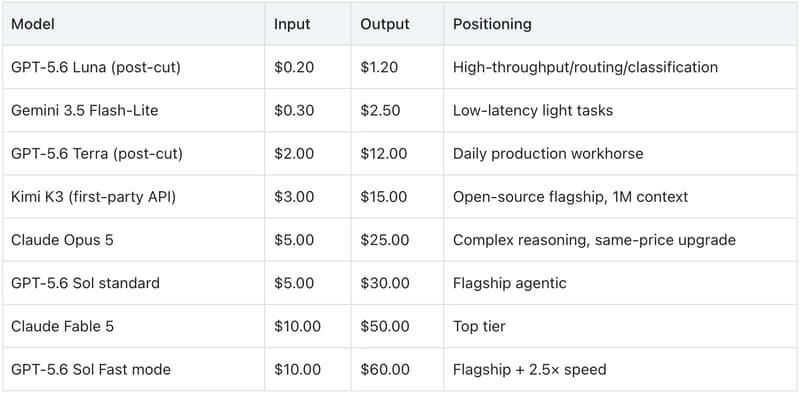Screen dimensions: 800x394
Task: Click the Flagship agentic text
Action: click(510, 283)
